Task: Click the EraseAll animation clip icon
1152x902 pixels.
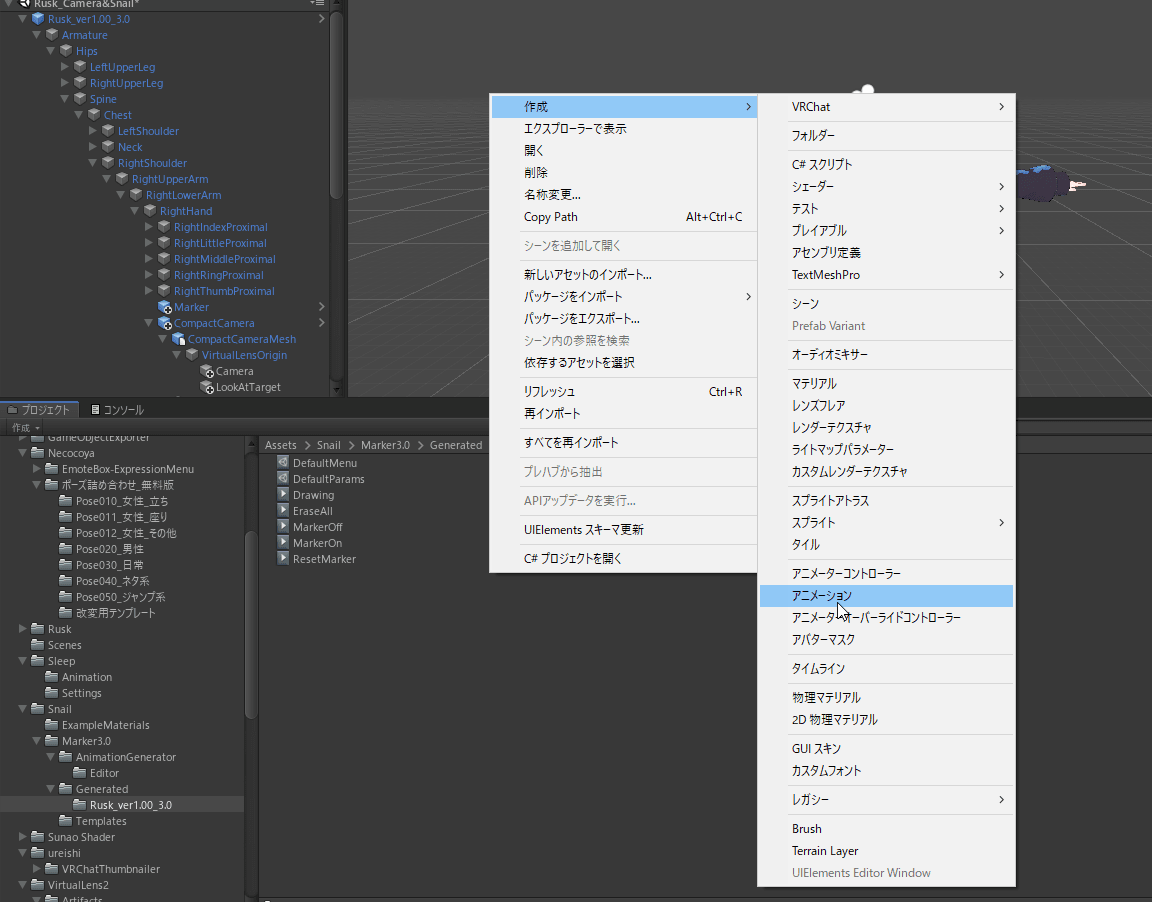Action: [x=283, y=511]
